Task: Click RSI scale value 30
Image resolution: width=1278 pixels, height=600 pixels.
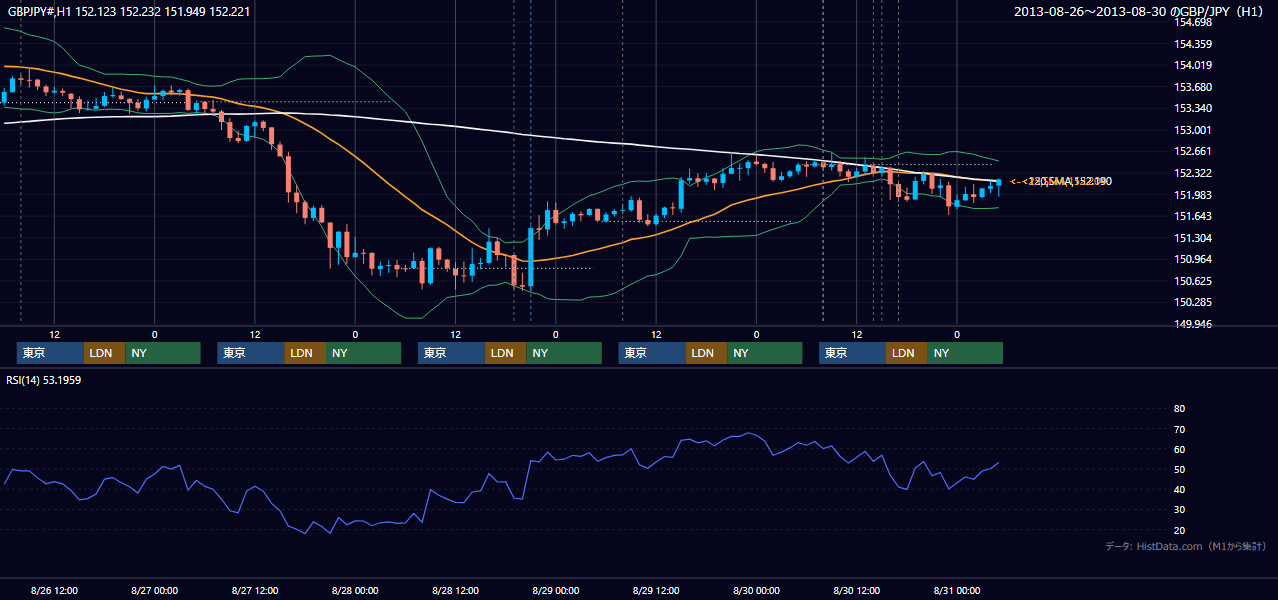Action: (x=1179, y=509)
